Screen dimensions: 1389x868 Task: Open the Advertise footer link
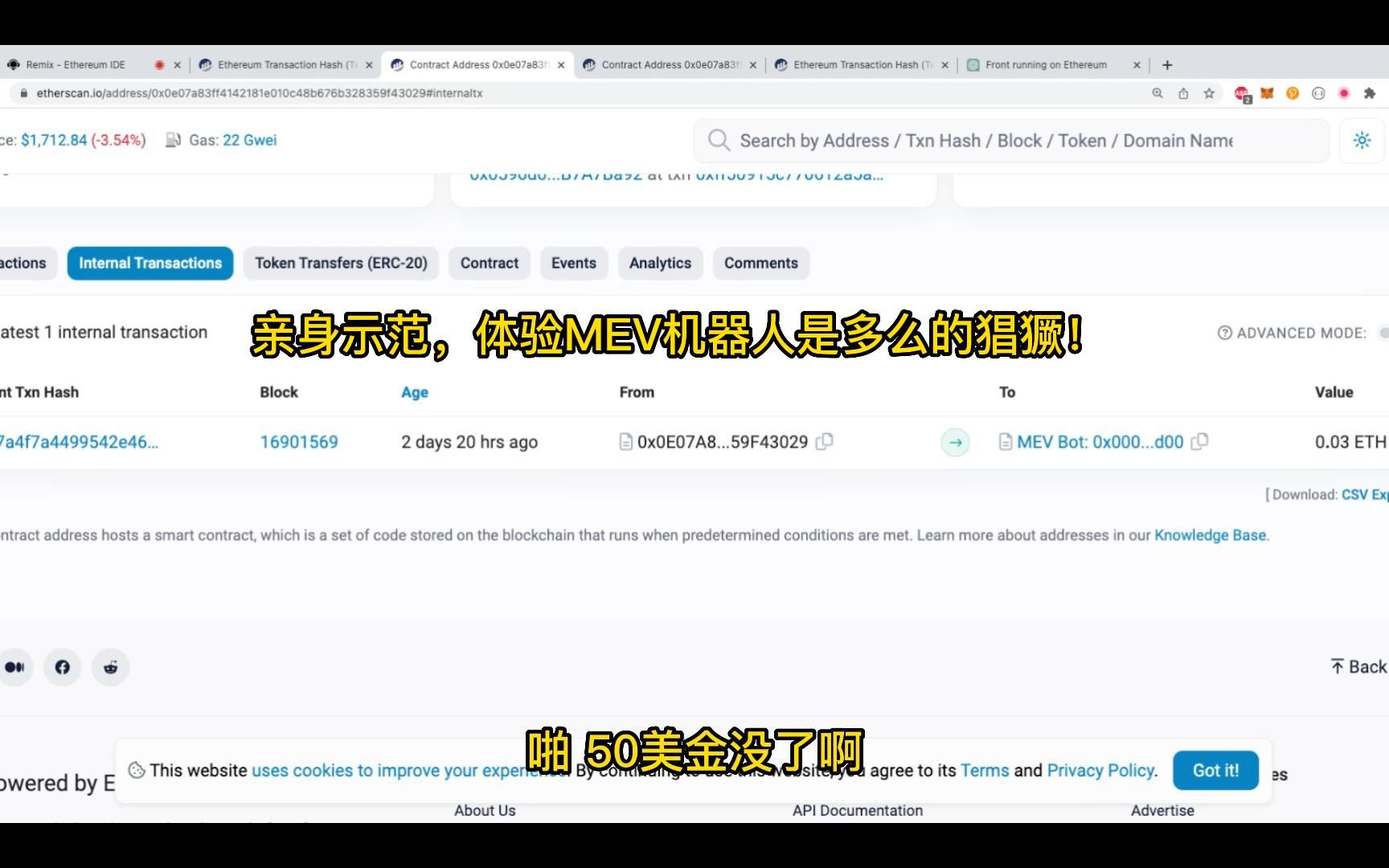(x=1162, y=811)
